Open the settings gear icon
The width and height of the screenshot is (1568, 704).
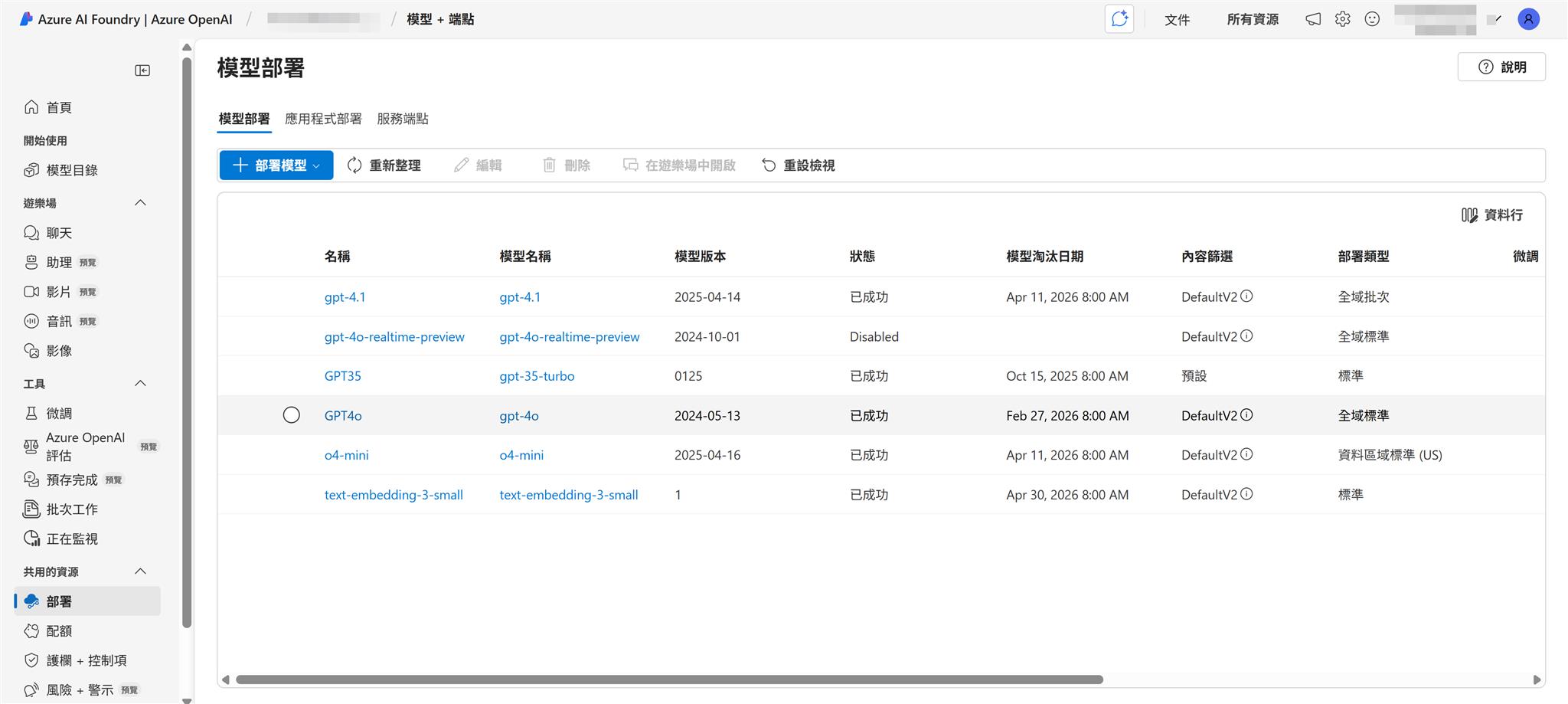pyautogui.click(x=1343, y=19)
